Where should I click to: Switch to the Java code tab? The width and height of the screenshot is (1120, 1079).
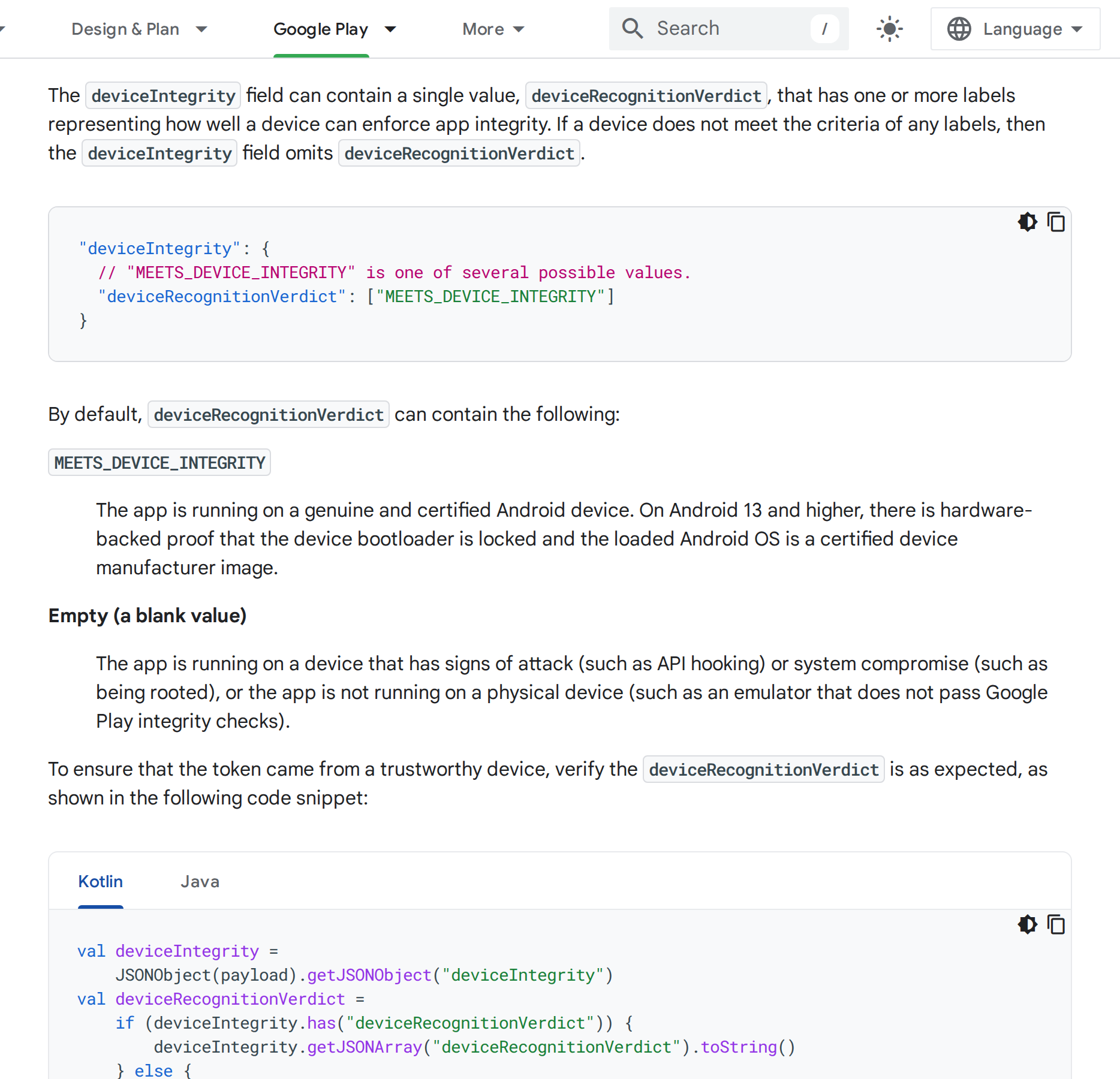click(x=200, y=882)
